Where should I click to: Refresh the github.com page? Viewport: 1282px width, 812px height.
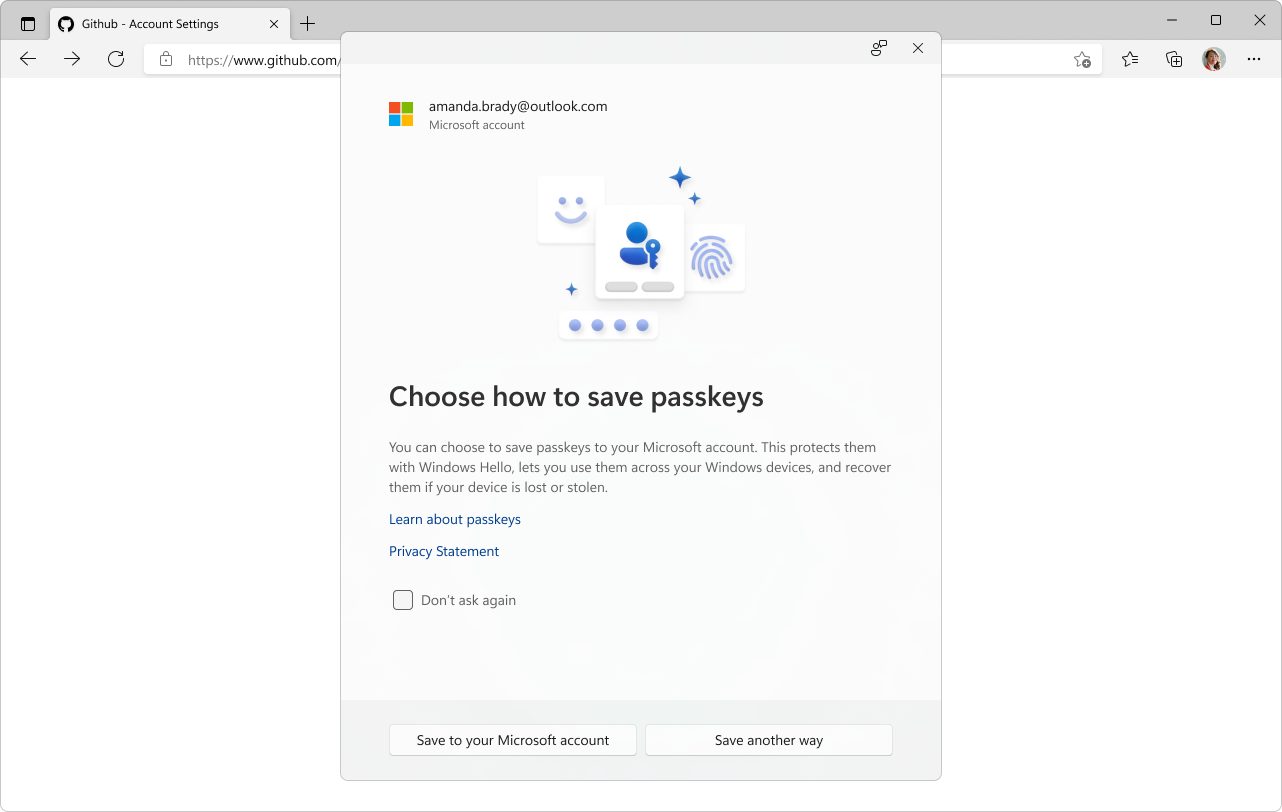(115, 59)
